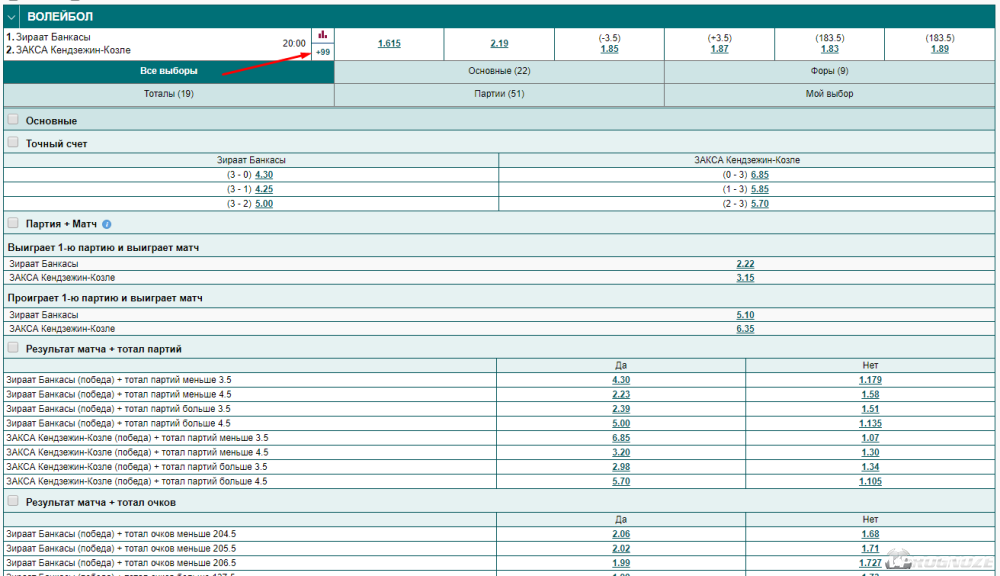Switch to the Все выборы tab
The image size is (1000, 576).
[168, 71]
